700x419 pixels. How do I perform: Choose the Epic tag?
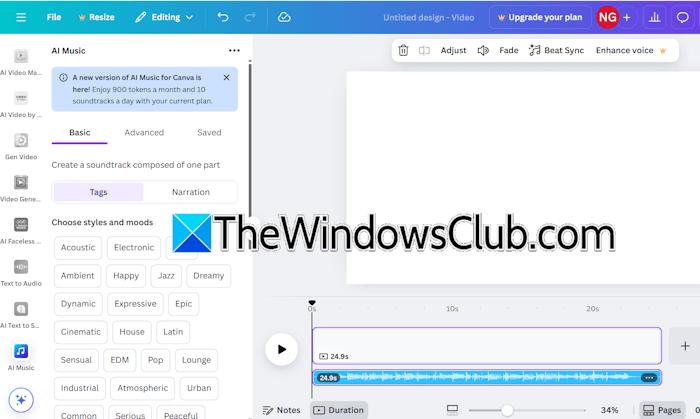tap(183, 304)
